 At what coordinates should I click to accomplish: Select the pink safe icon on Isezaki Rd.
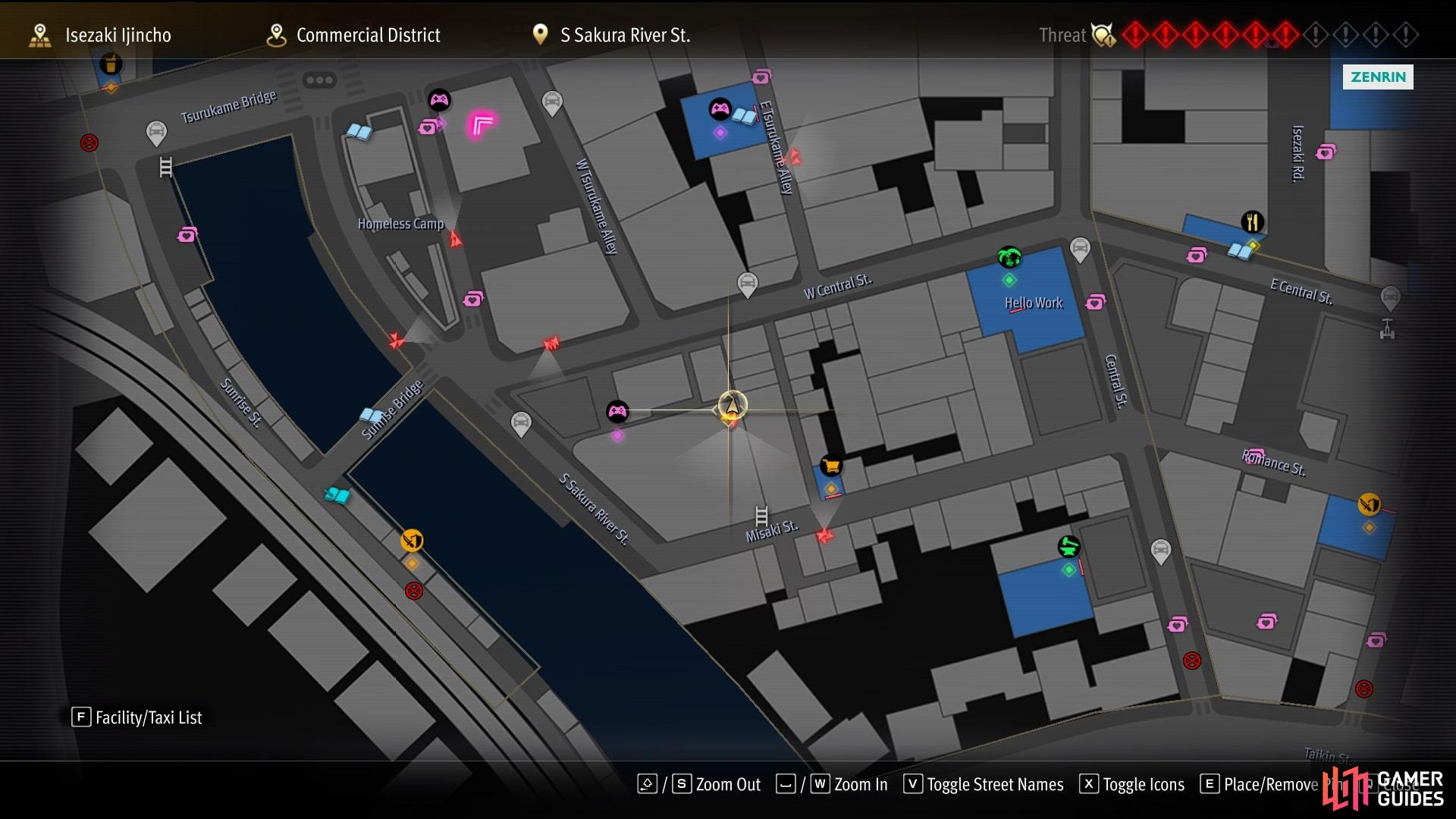pos(1326,152)
